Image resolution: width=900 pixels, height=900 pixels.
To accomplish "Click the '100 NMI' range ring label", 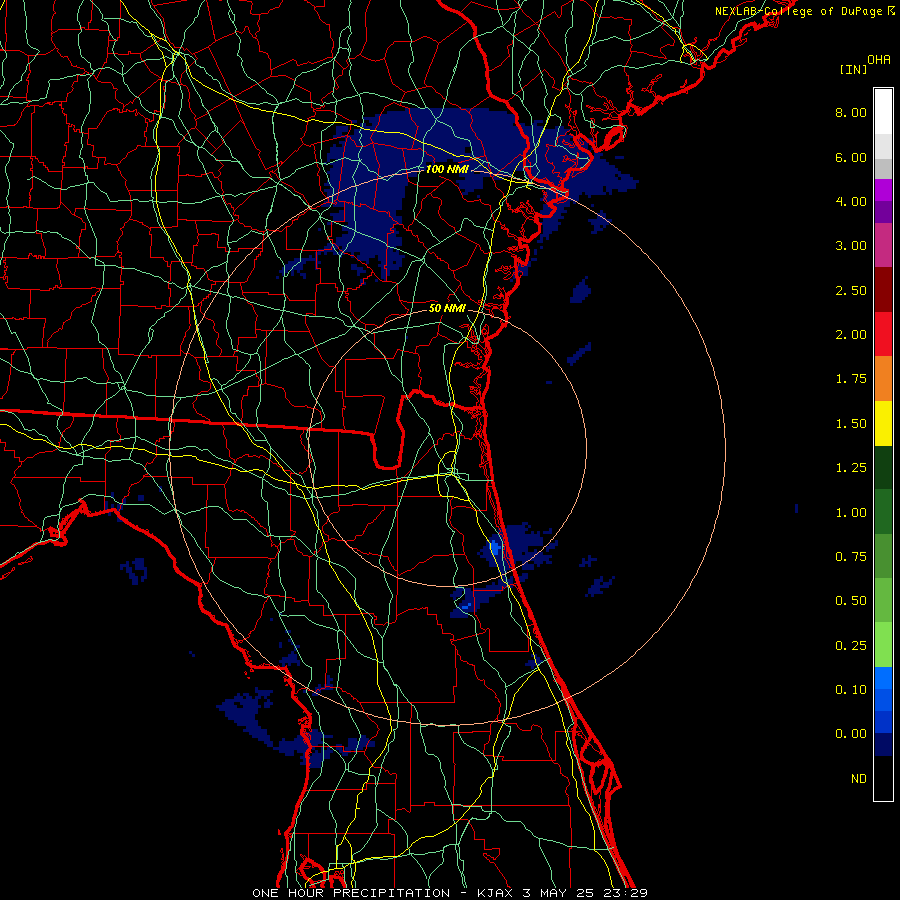I will [x=447, y=169].
